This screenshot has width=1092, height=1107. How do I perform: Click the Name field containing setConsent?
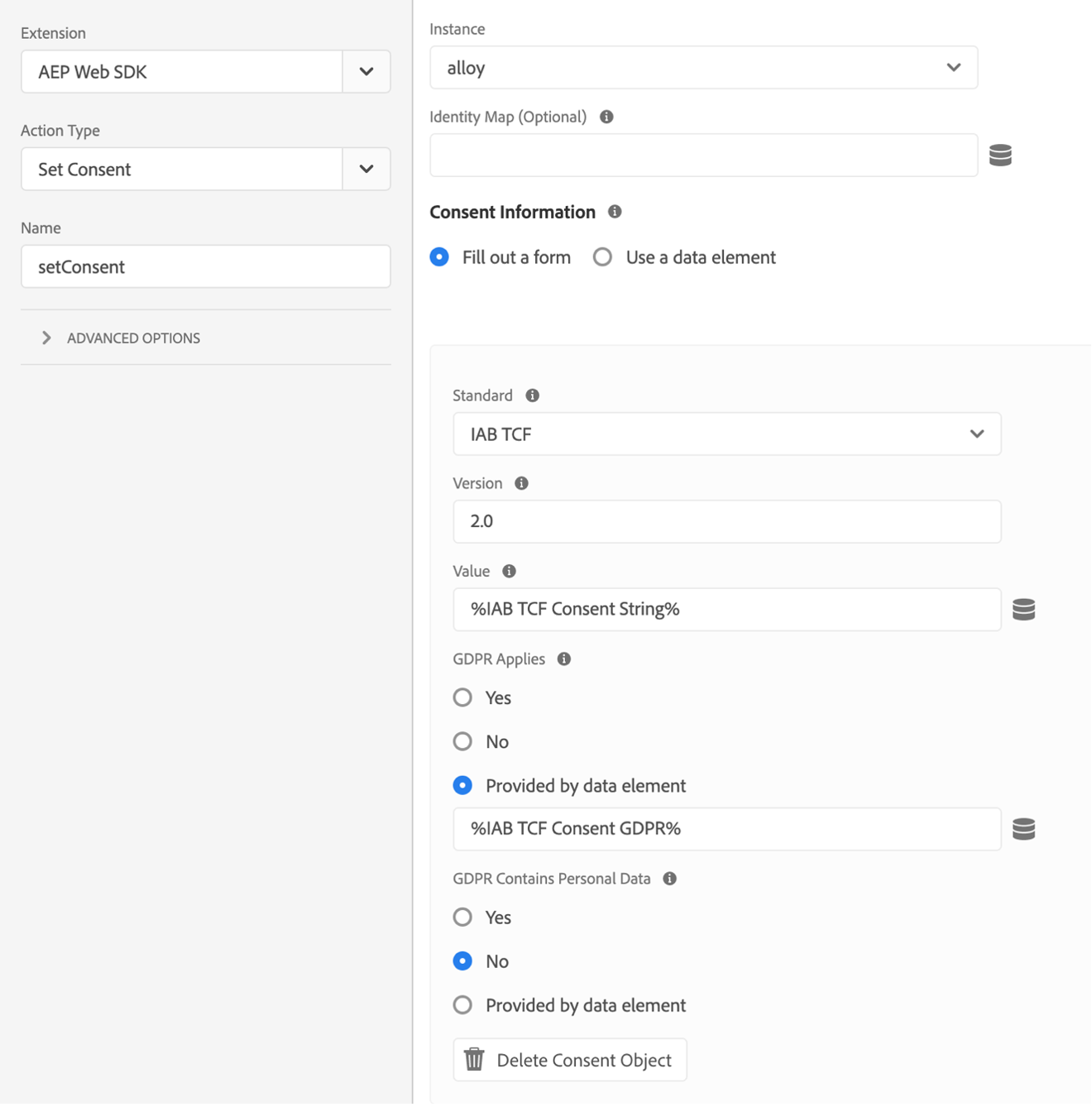[205, 266]
